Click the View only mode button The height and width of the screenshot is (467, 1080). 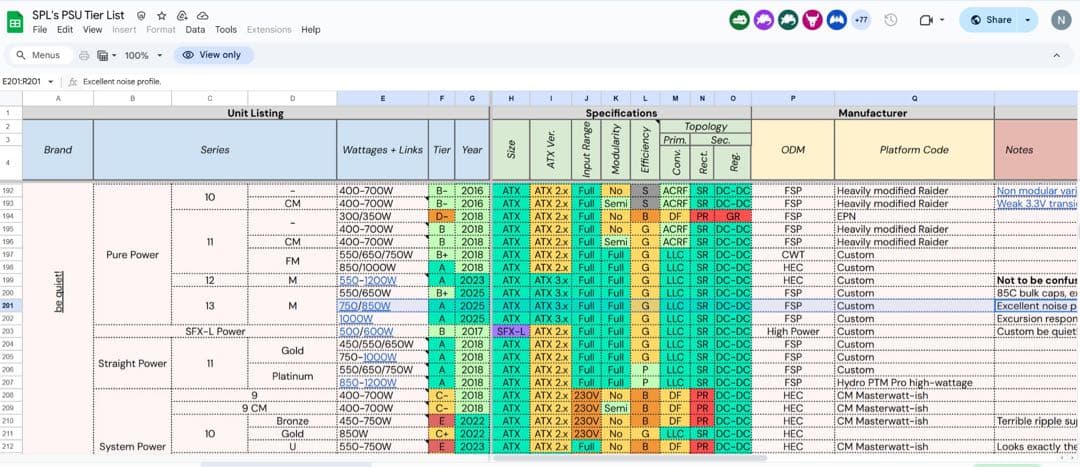[x=212, y=55]
